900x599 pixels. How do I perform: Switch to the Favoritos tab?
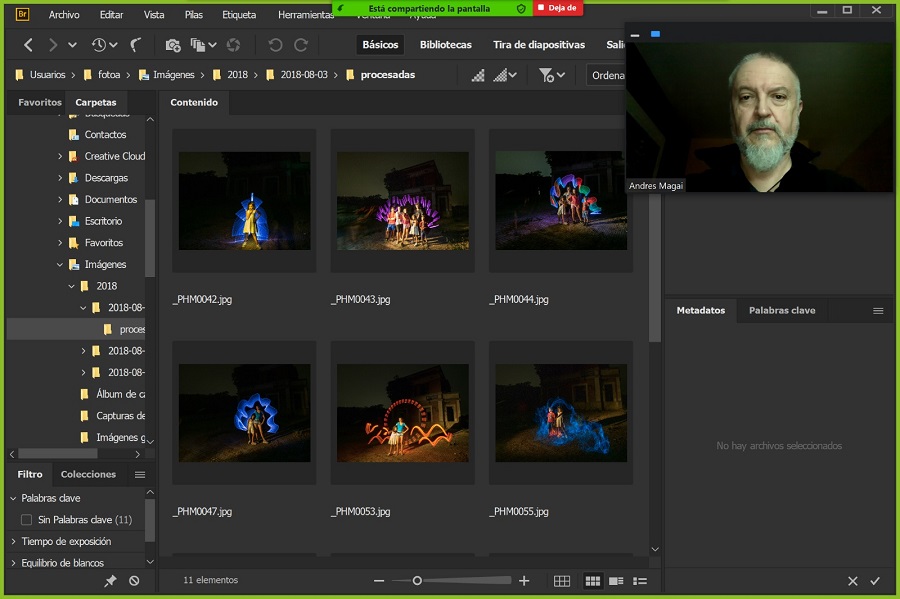[40, 102]
